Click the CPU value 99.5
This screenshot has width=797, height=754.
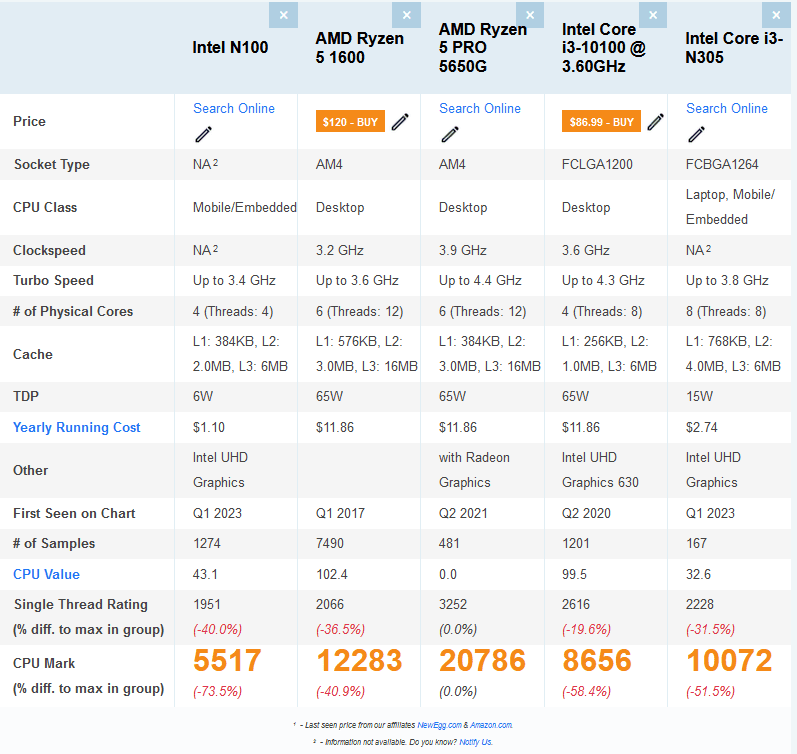[x=574, y=575]
